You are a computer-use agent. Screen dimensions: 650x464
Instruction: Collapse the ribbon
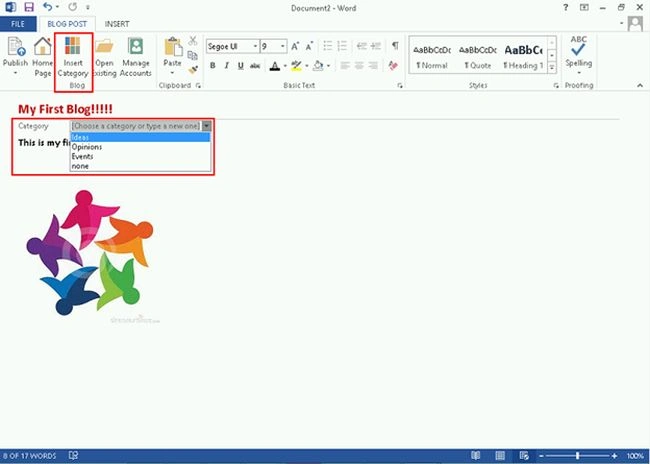[x=640, y=85]
